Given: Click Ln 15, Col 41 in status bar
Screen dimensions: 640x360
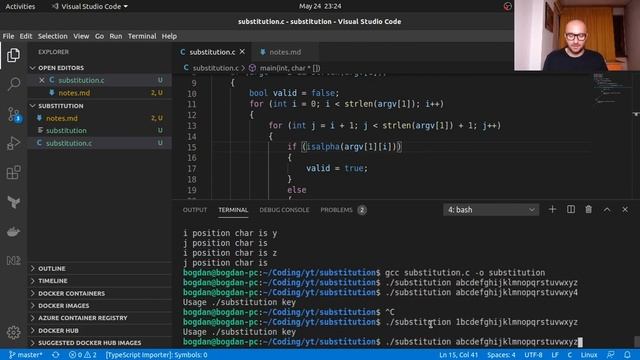Looking at the screenshot, I should [458, 355].
